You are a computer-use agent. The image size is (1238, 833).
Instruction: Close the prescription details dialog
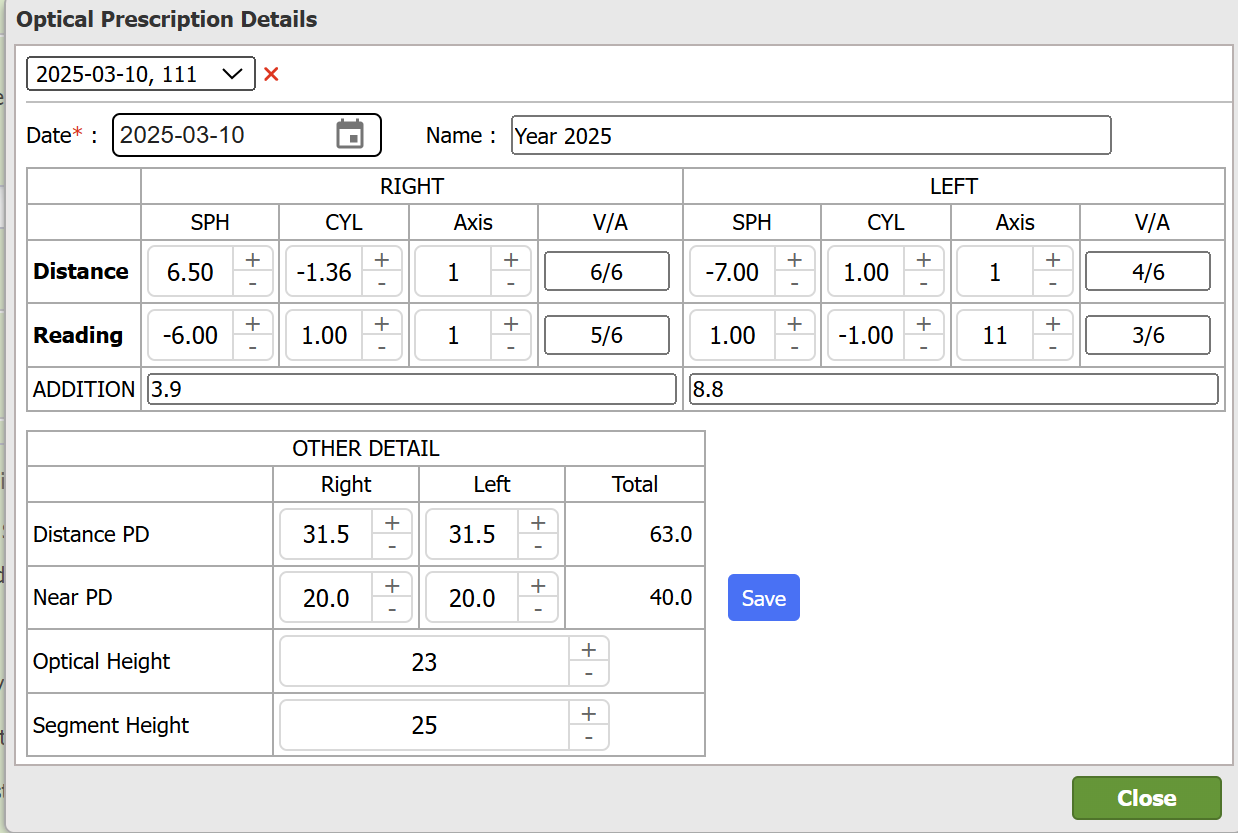click(1146, 798)
